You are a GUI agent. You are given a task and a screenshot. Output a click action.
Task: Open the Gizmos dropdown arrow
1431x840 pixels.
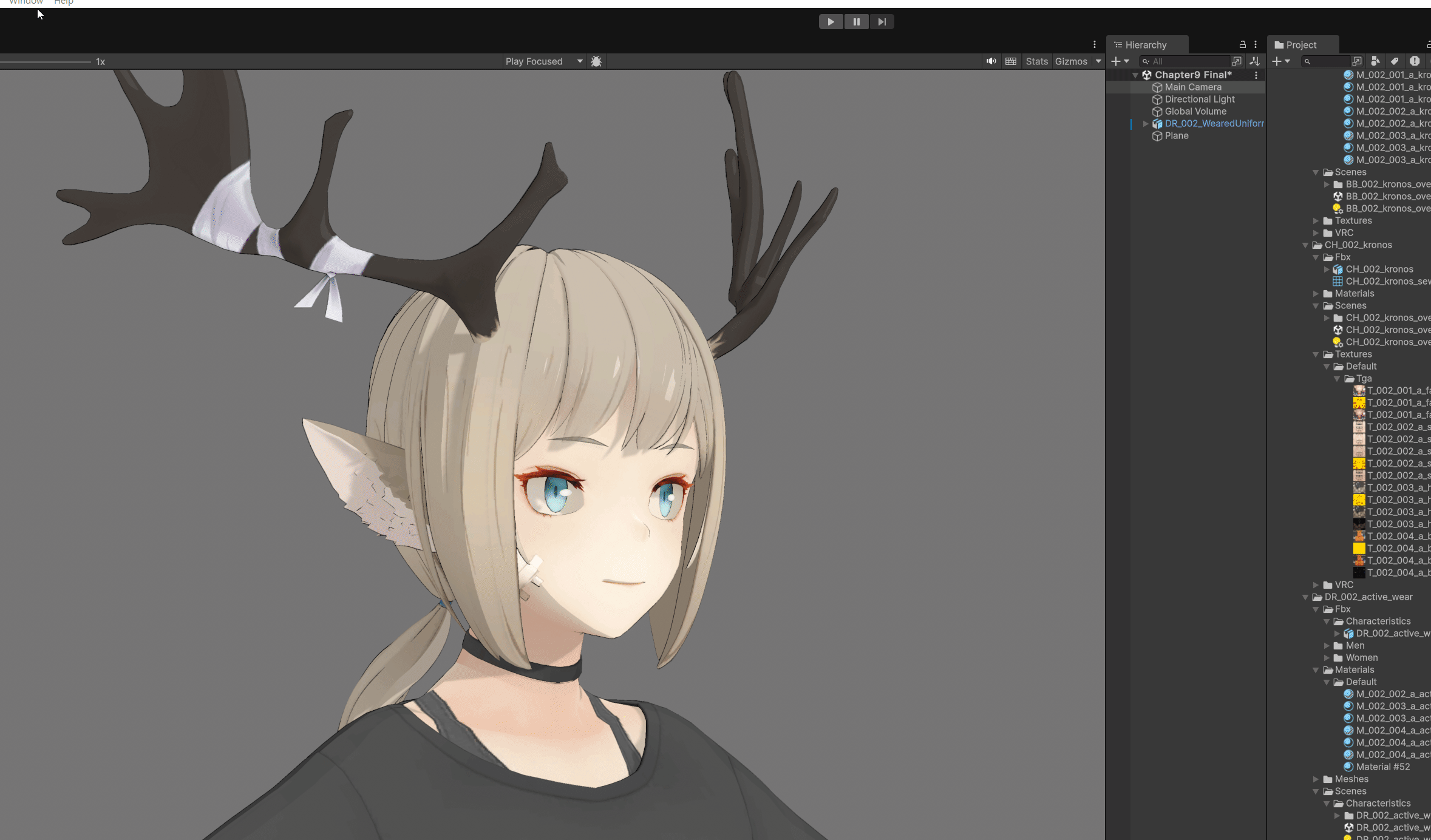tap(1098, 61)
